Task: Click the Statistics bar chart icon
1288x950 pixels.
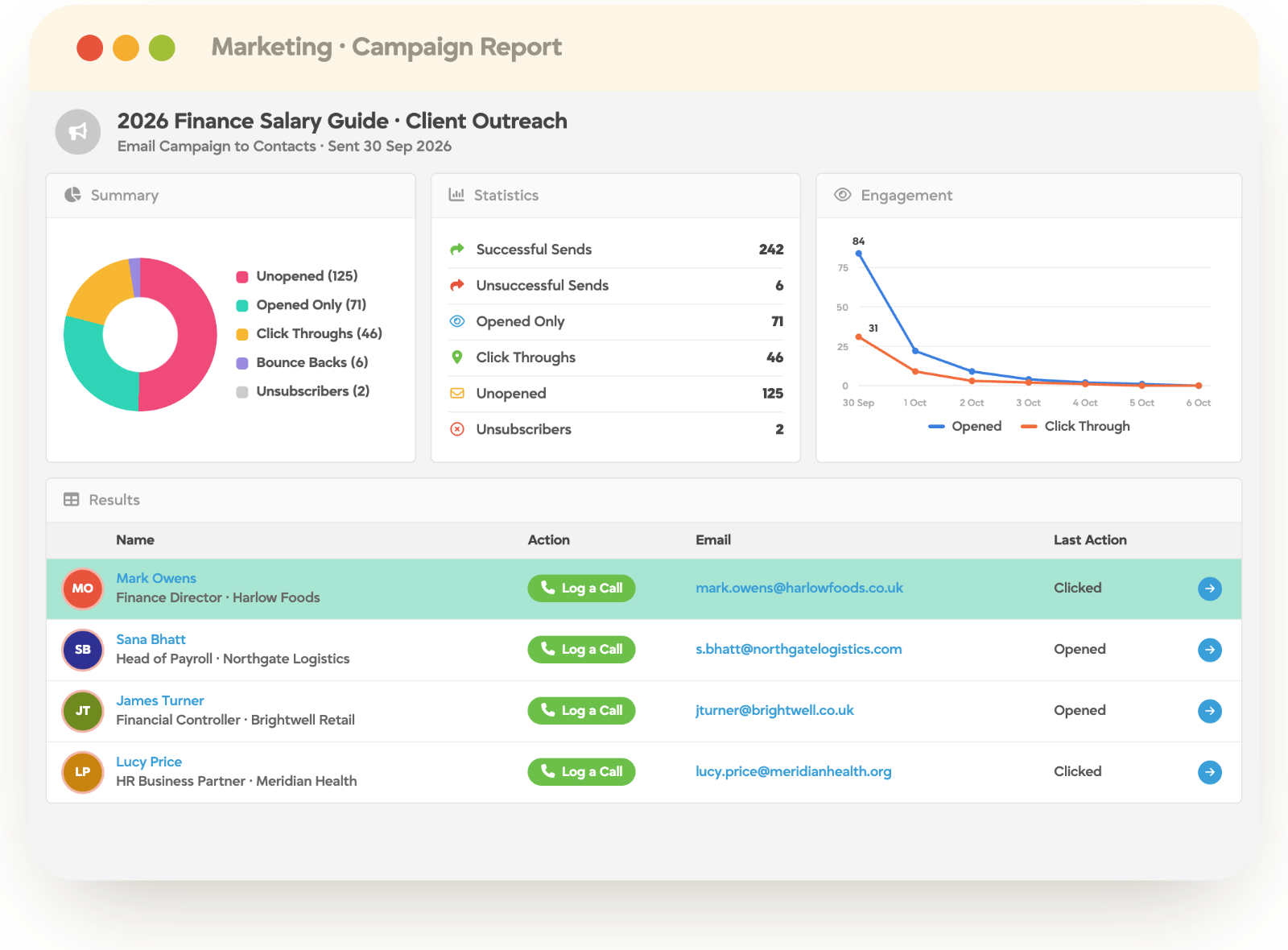Action: 456,195
